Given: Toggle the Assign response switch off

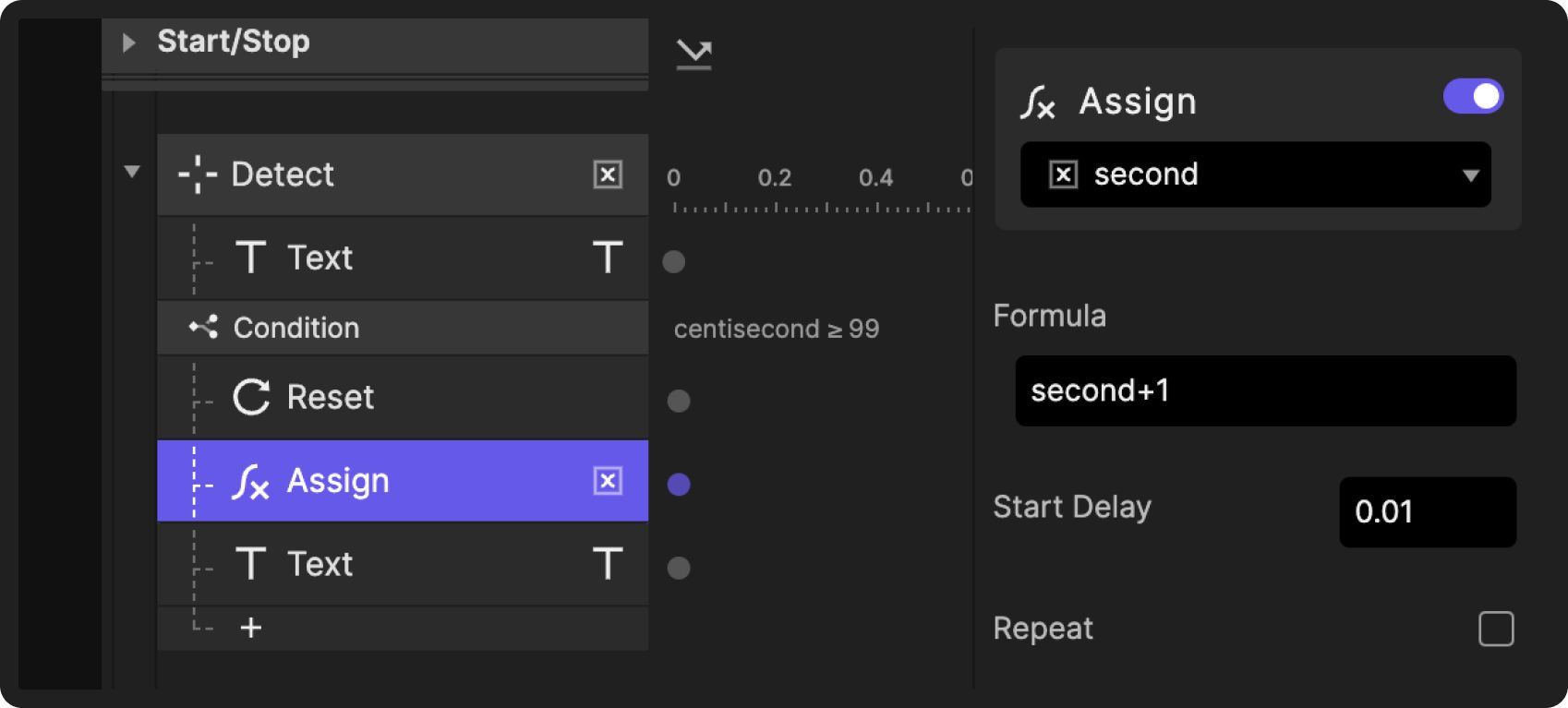Looking at the screenshot, I should tap(1473, 96).
